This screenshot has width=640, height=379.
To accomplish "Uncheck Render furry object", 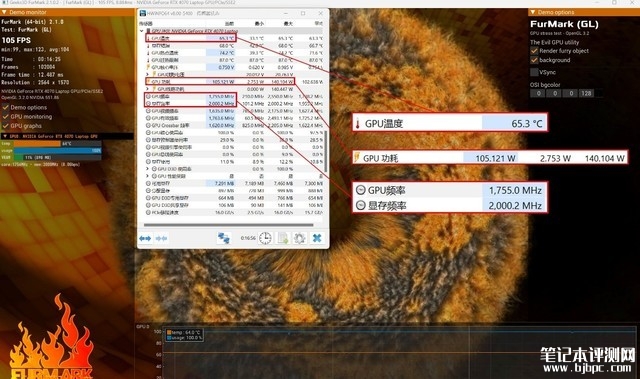I will [x=534, y=51].
